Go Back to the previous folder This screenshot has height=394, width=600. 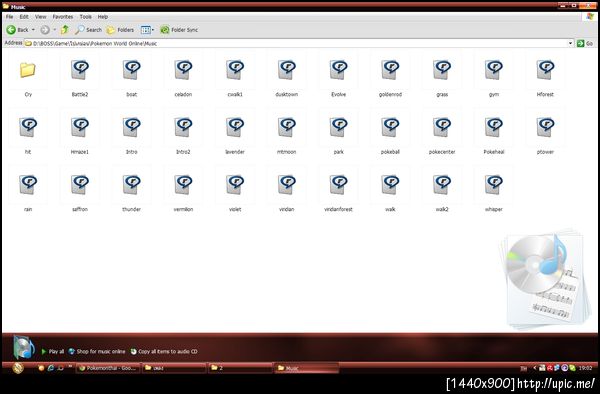click(17, 30)
